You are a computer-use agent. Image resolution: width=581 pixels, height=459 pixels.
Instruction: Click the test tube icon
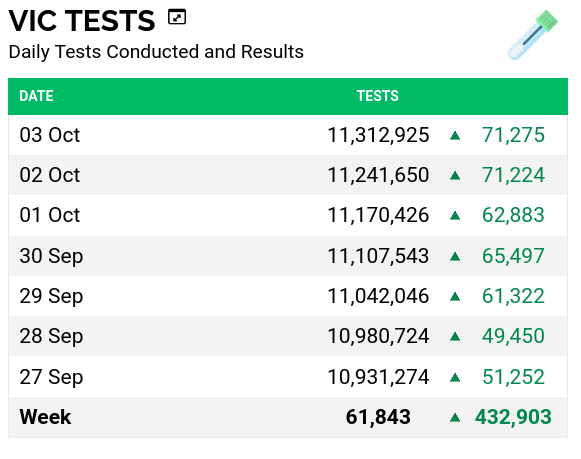(532, 35)
